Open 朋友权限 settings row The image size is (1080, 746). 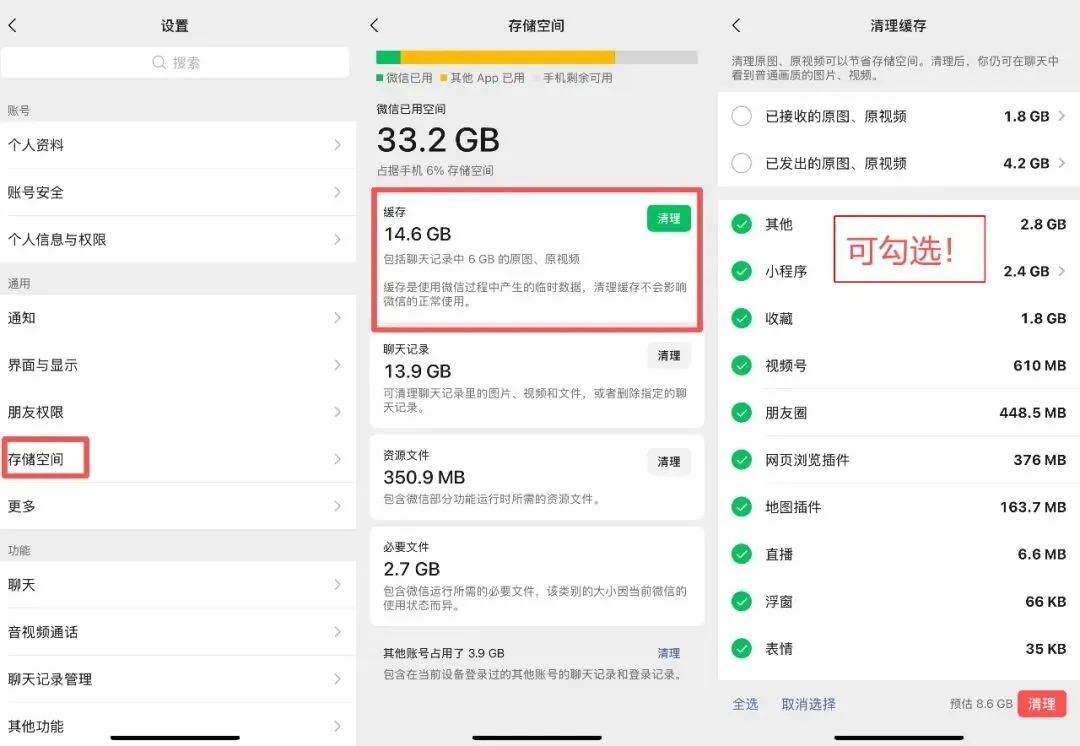[x=178, y=412]
